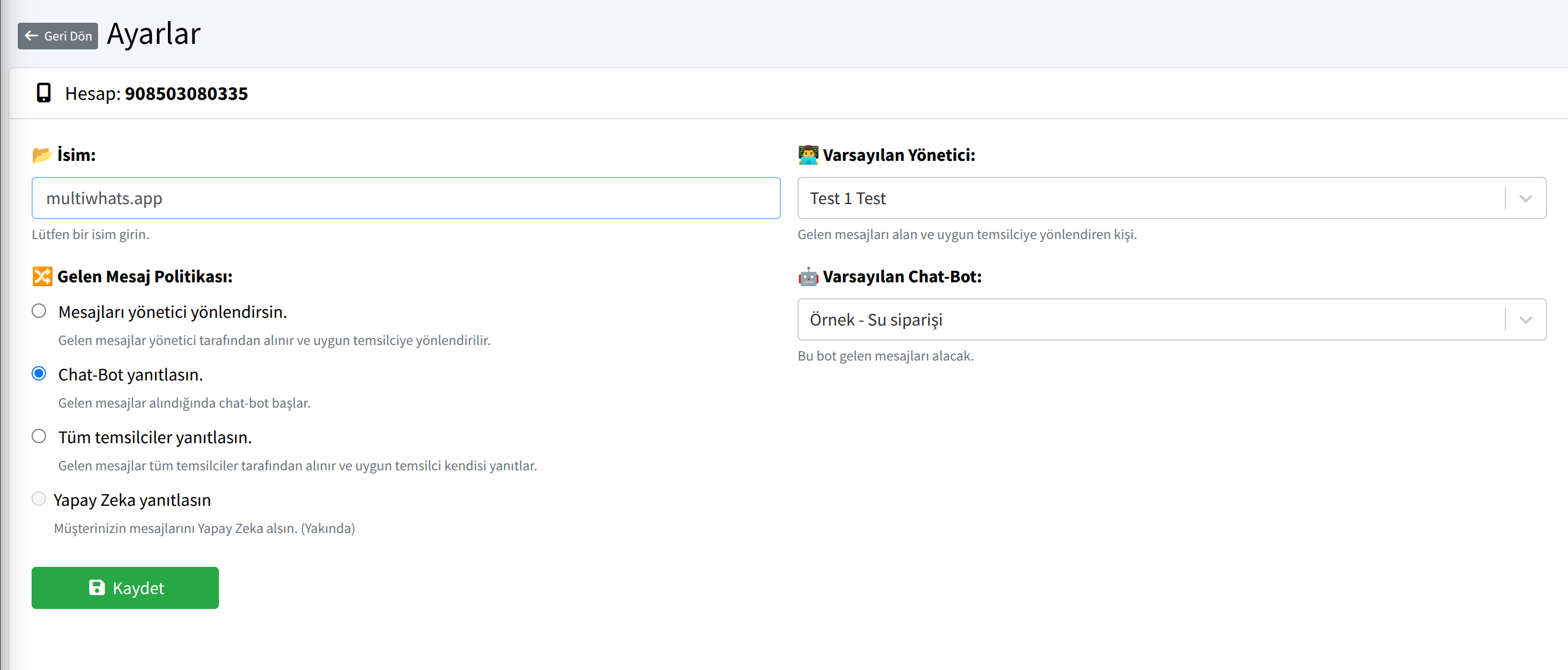Click the folder emoji next to İsim
1568x670 pixels.
click(42, 155)
